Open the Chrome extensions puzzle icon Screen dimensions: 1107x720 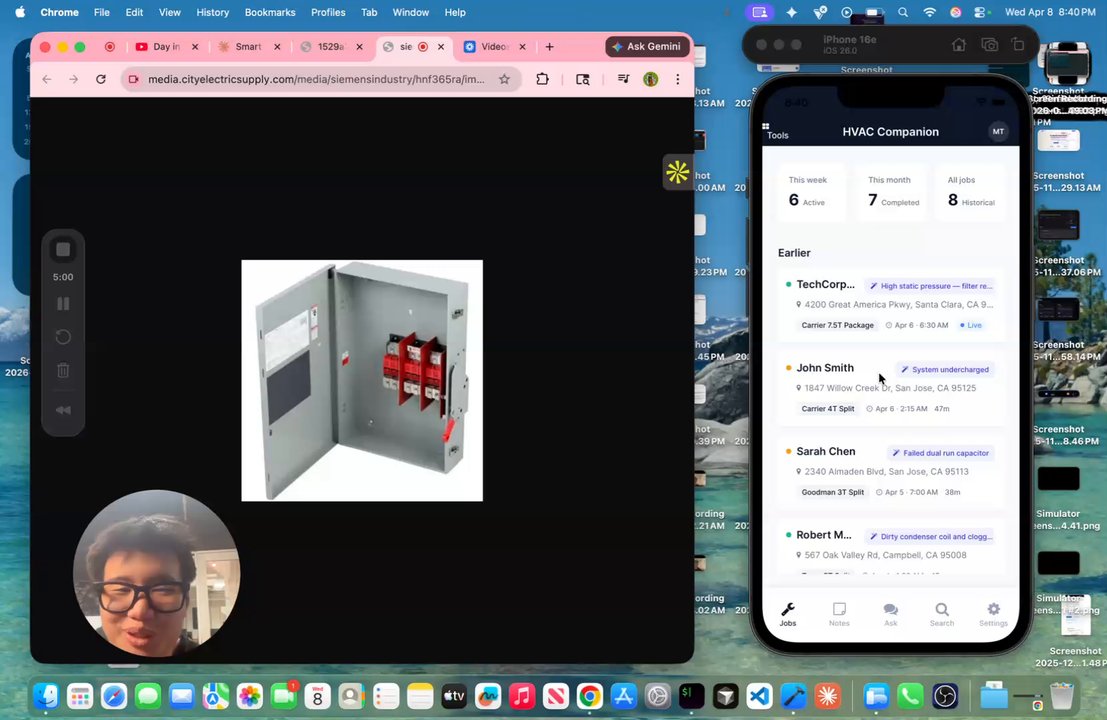pyautogui.click(x=542, y=79)
